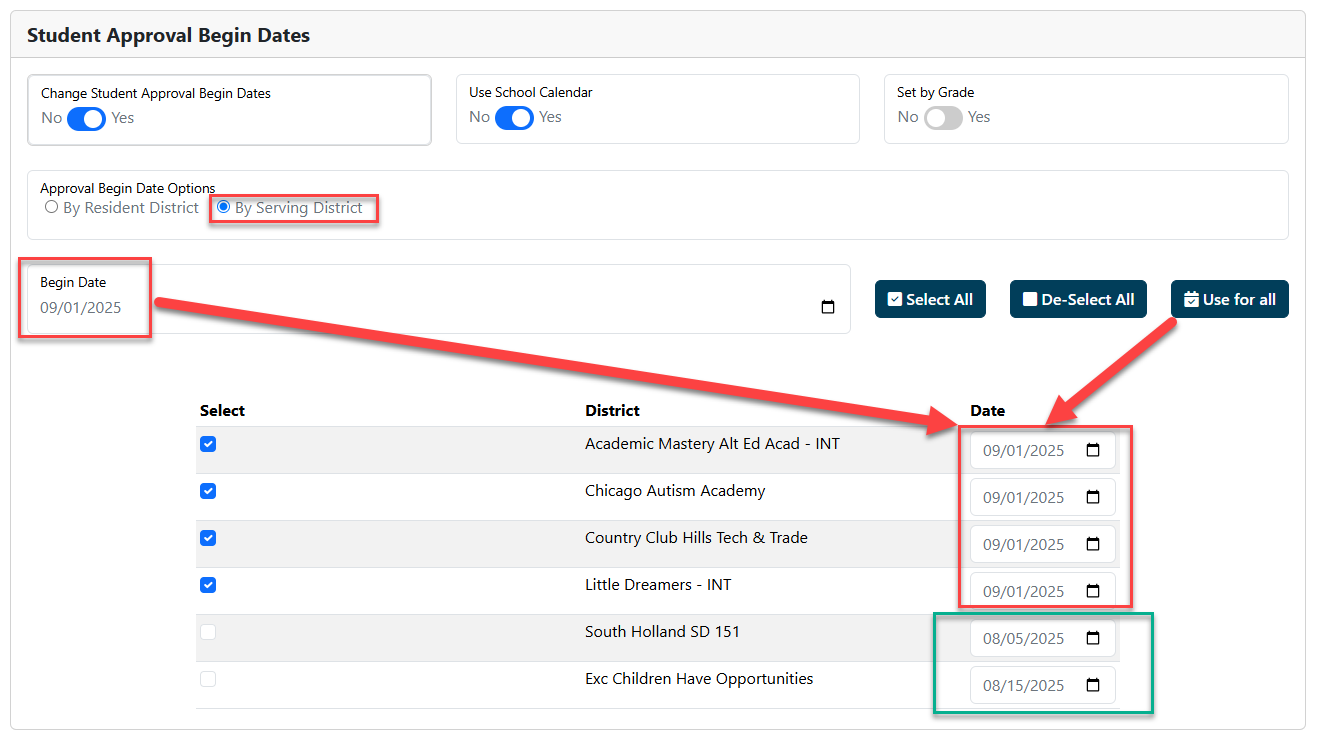1320x746 pixels.
Task: Toggle Use School Calendar switch
Action: click(514, 118)
